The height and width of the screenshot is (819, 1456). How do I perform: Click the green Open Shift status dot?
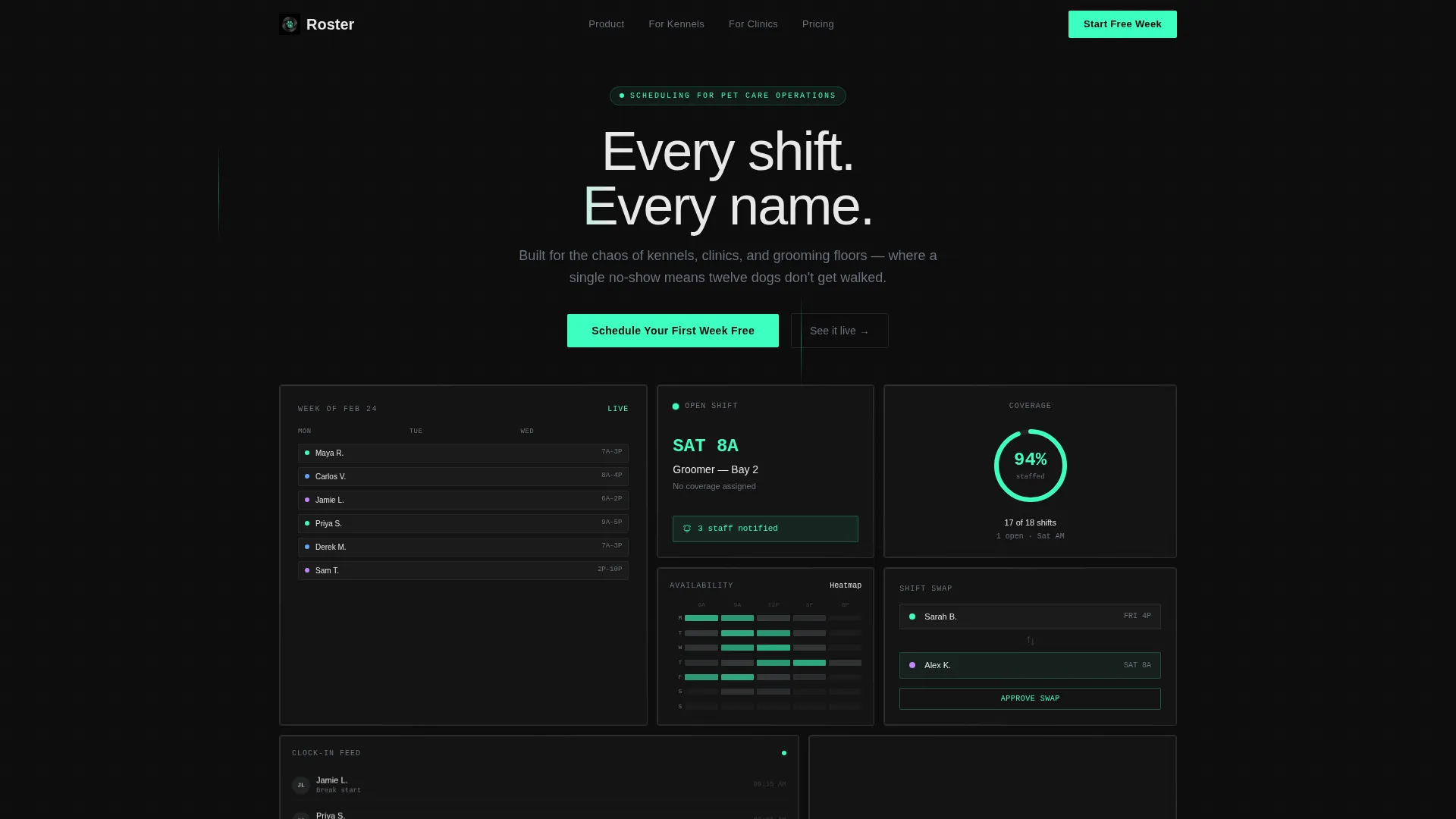[676, 406]
